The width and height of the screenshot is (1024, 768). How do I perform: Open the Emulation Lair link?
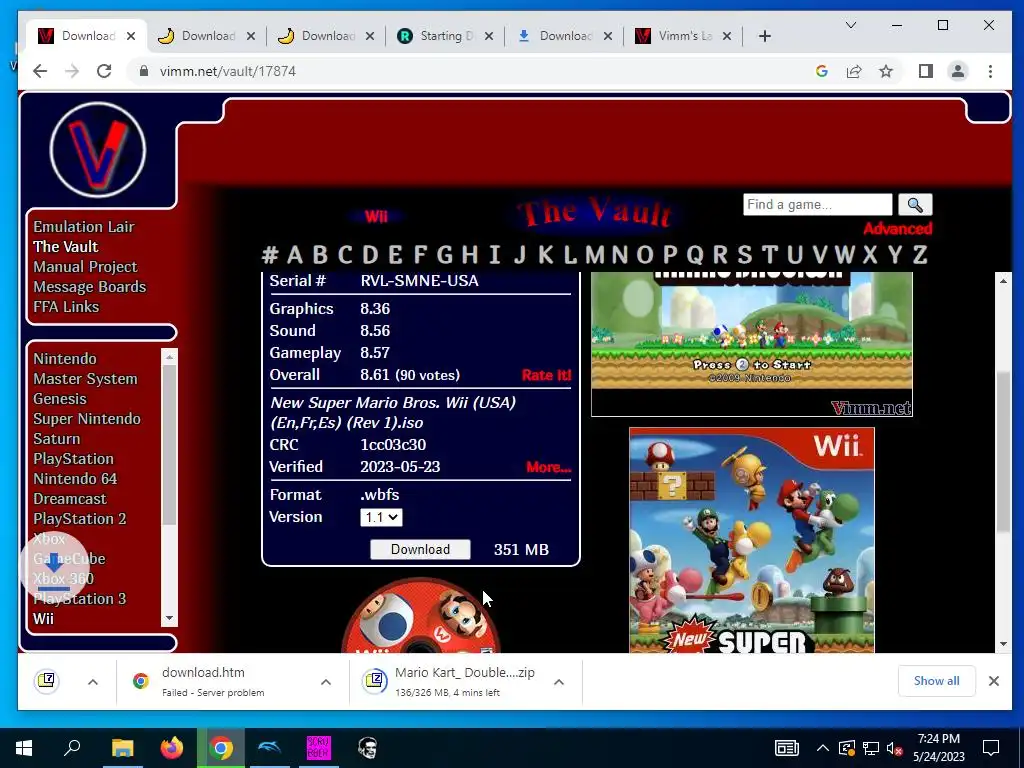(84, 227)
